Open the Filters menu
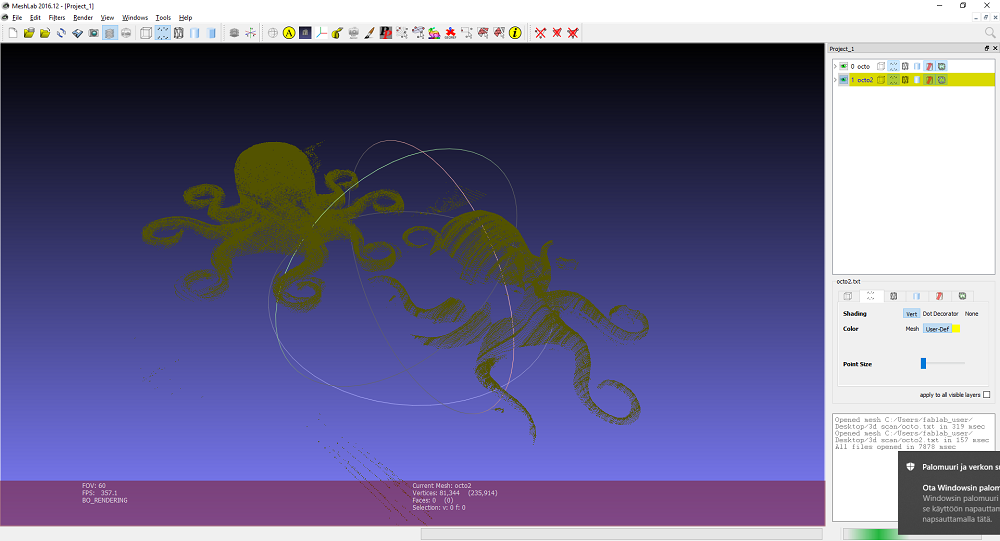The image size is (1000, 541). pyautogui.click(x=57, y=18)
